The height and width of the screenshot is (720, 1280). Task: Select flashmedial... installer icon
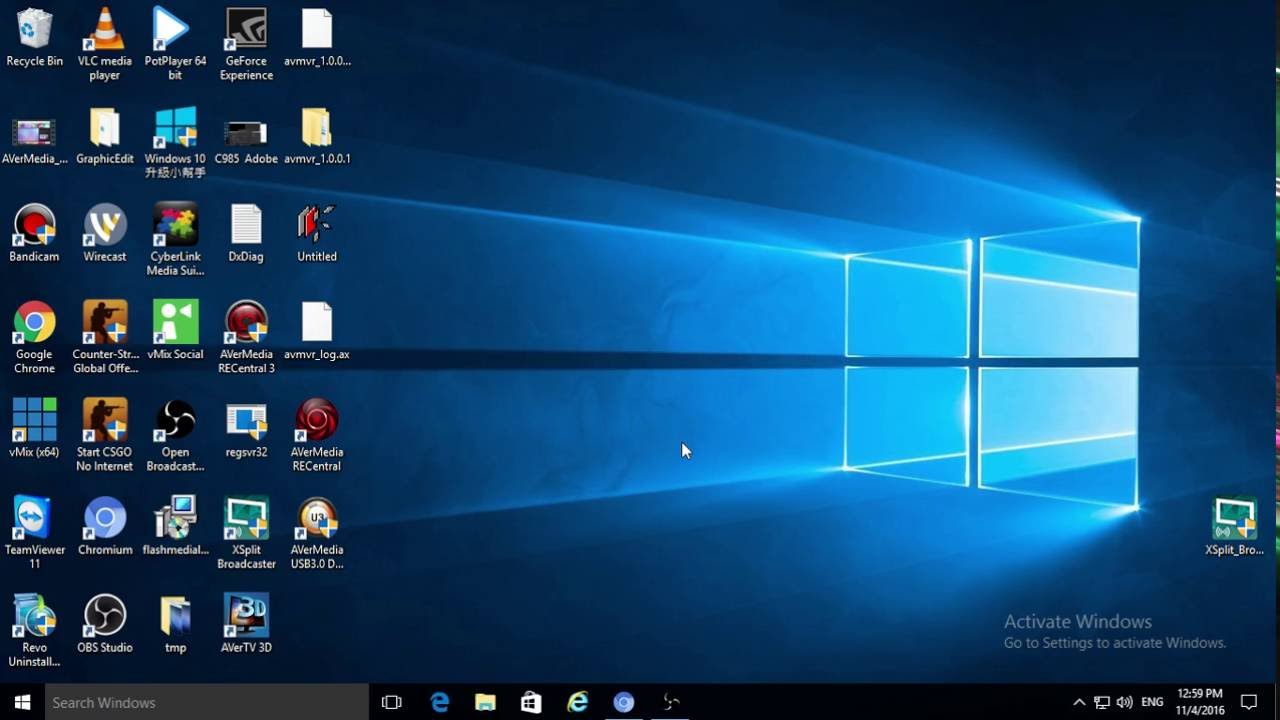(x=175, y=526)
